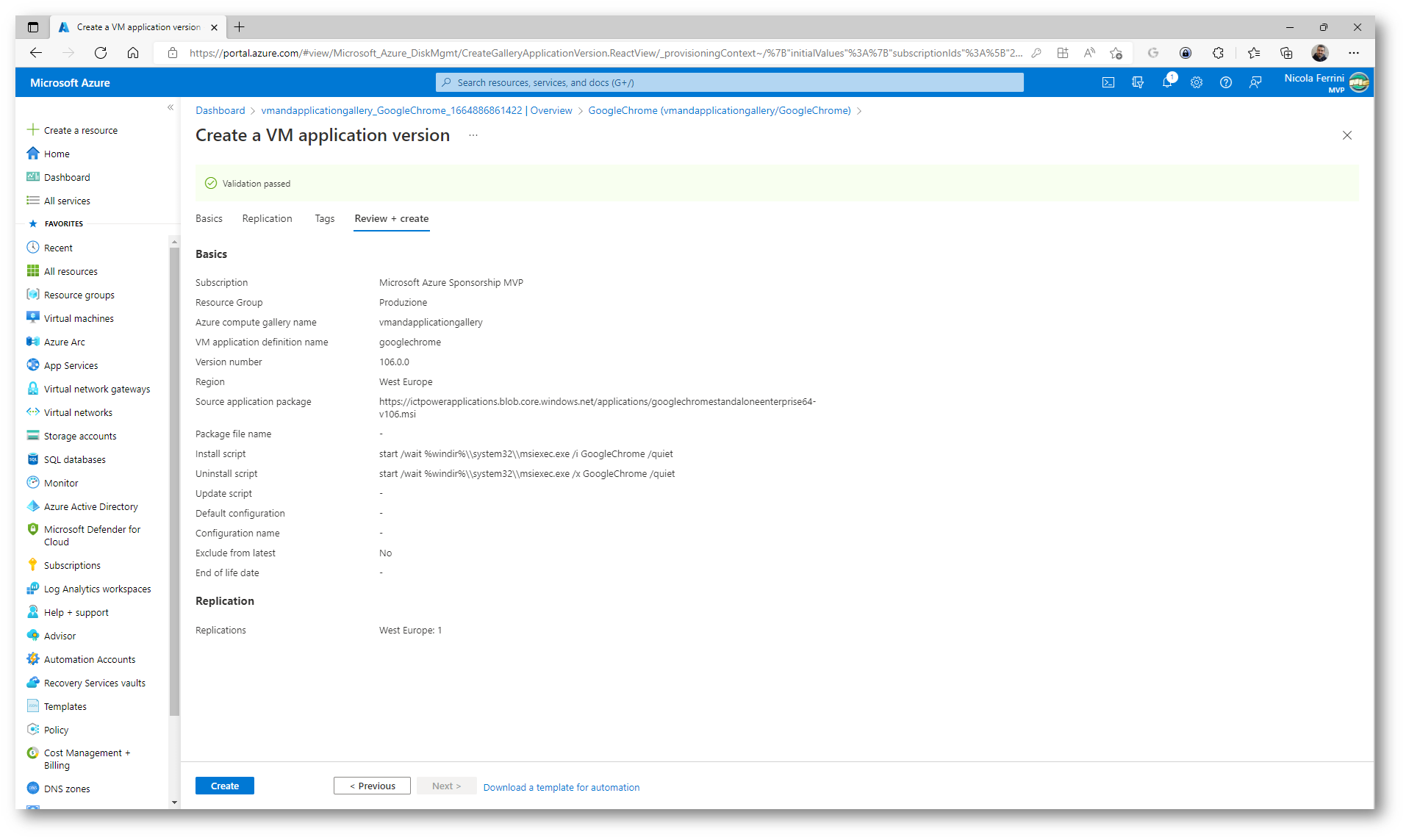This screenshot has height=840, width=1406.
Task: Open Microsoft Defender for Cloud
Action: (84, 535)
